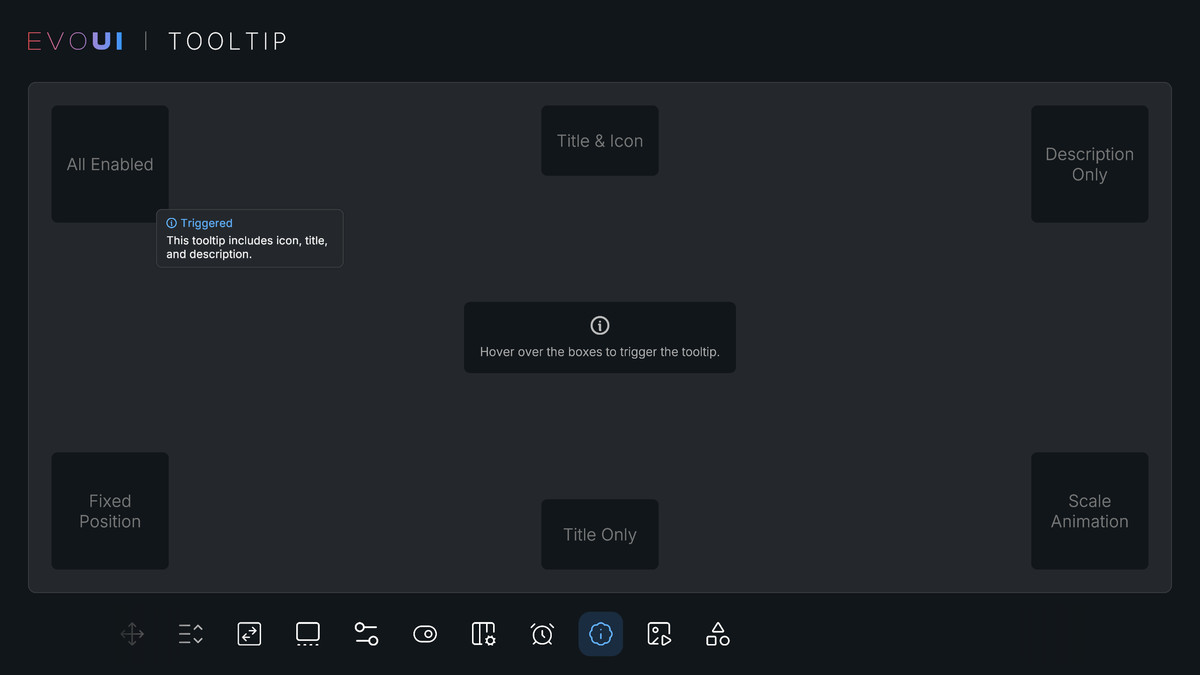Select the toggle switch icon in bottom bar
1200x675 pixels.
(425, 634)
